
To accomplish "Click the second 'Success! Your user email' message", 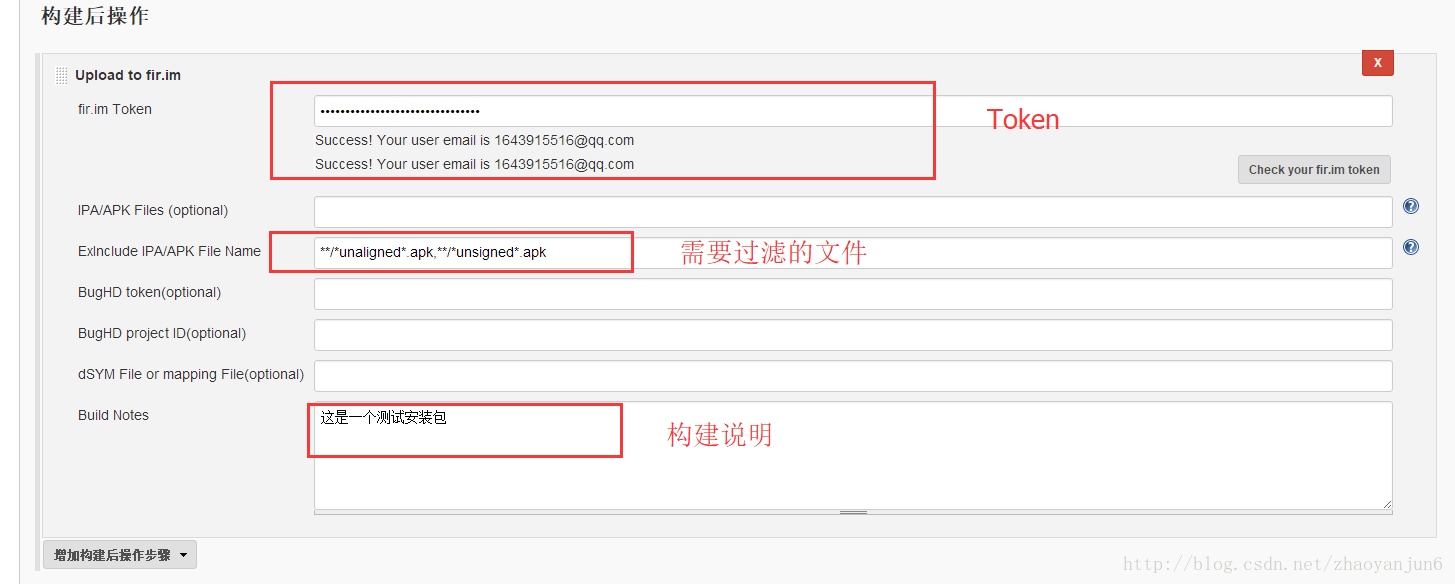I will point(474,164).
